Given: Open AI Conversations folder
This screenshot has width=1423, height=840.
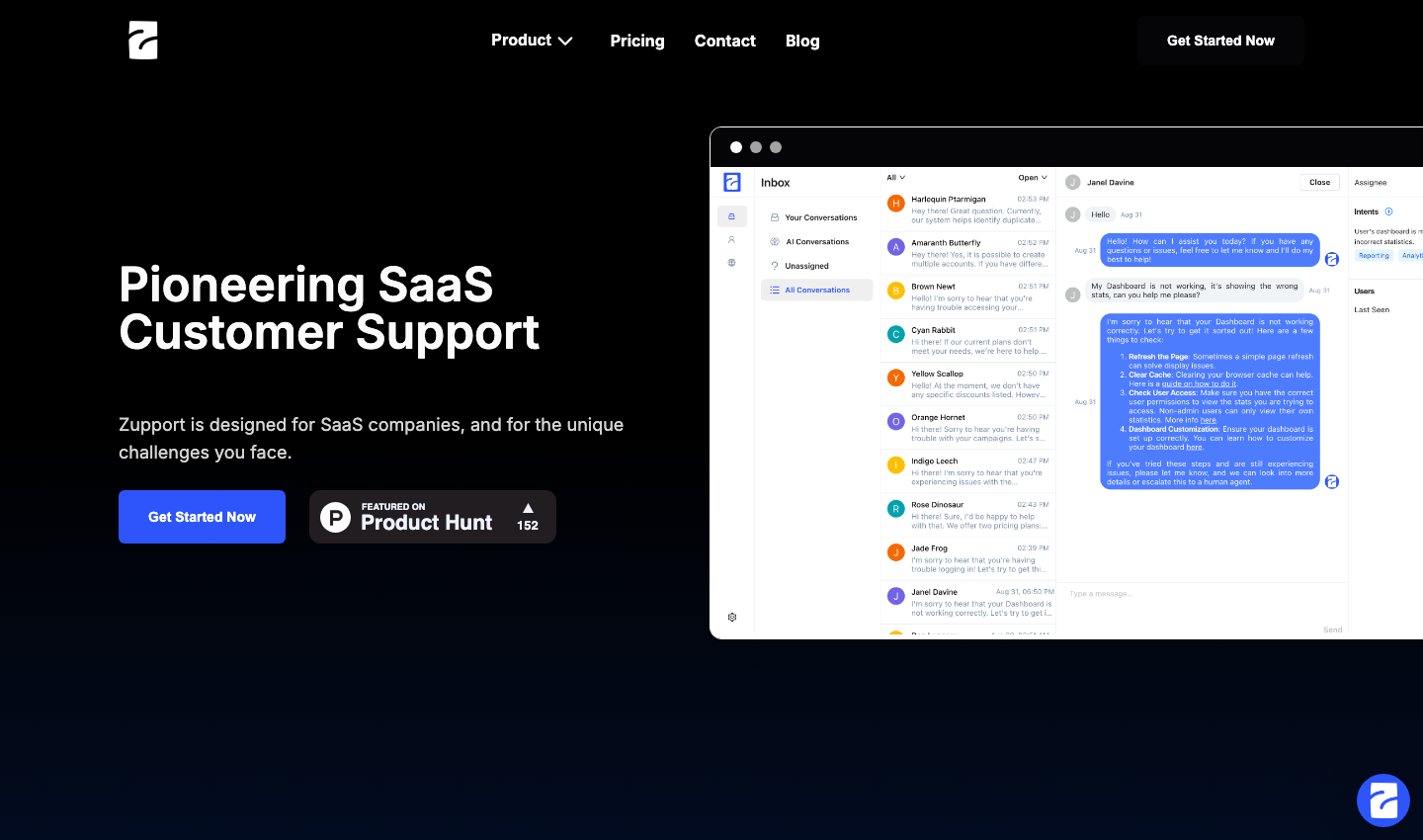Looking at the screenshot, I should point(816,241).
